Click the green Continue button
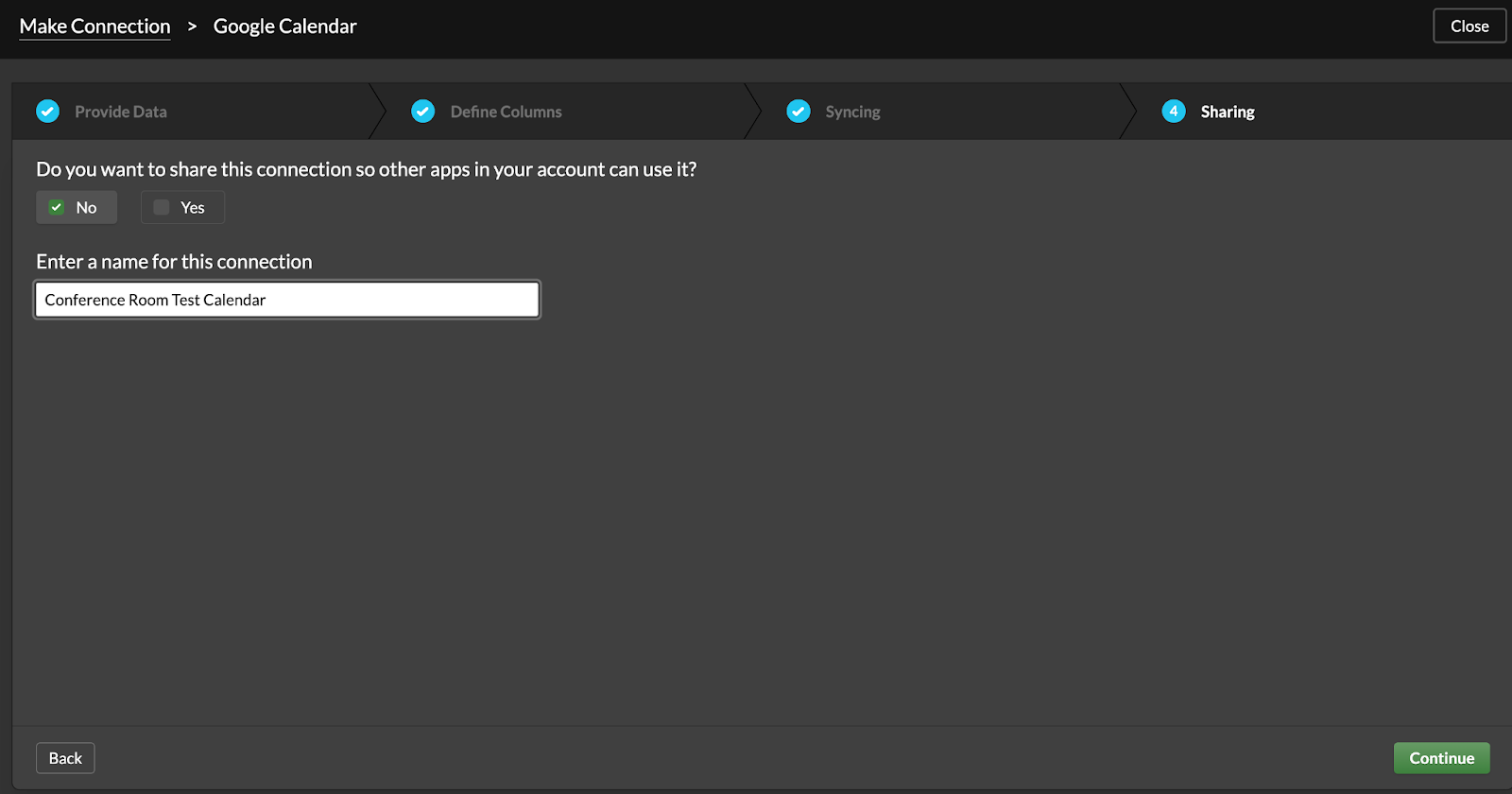 [1441, 758]
